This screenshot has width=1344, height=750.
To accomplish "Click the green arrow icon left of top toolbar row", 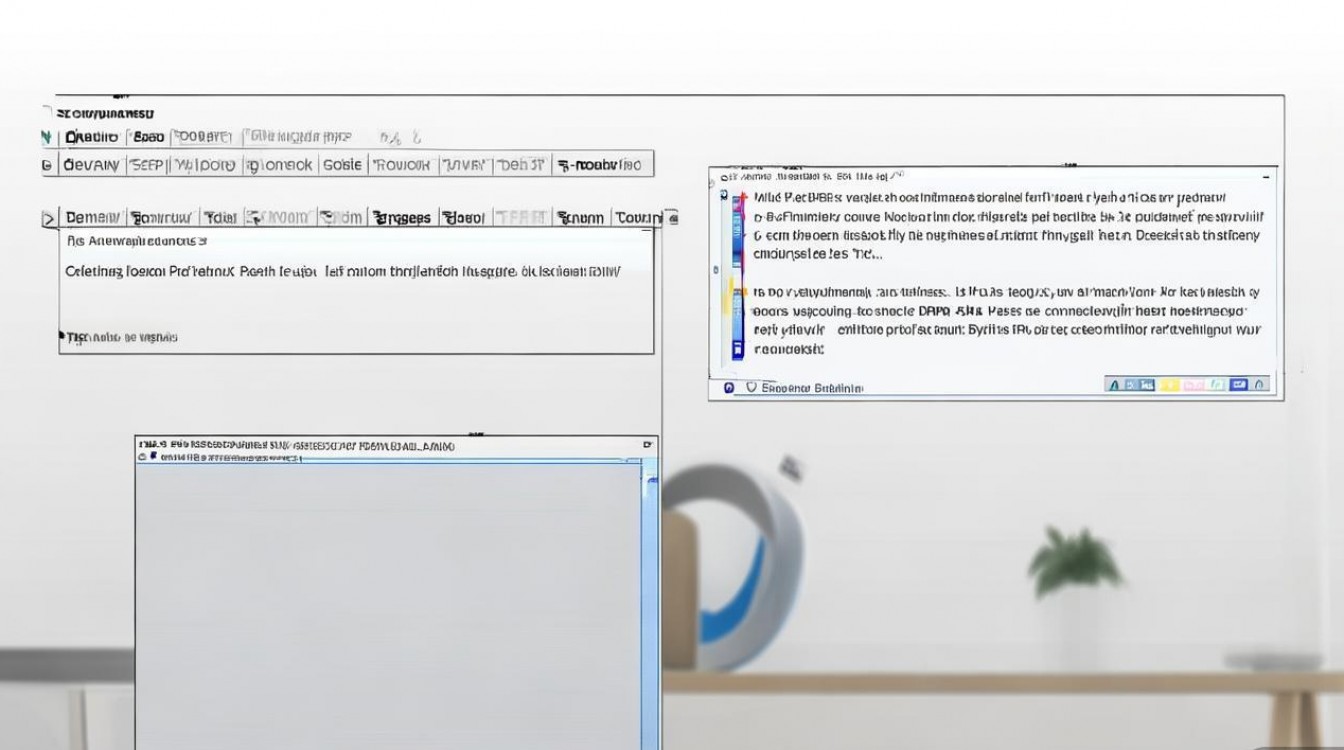I will click(x=46, y=137).
